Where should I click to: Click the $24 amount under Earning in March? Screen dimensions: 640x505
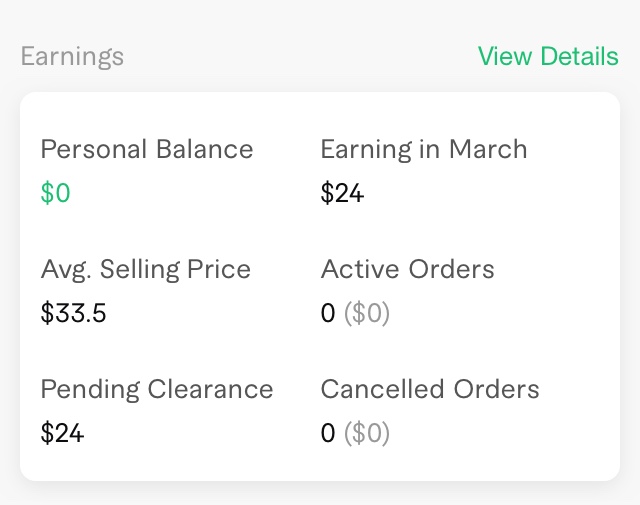click(x=342, y=193)
